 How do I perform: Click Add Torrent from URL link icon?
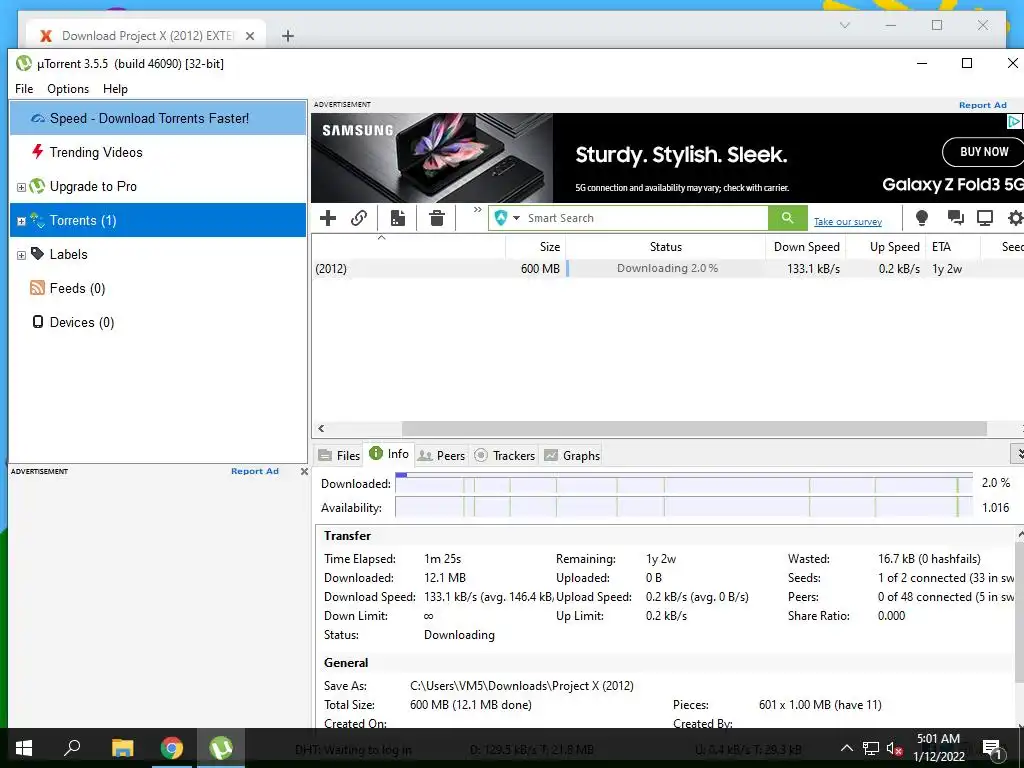pos(359,218)
